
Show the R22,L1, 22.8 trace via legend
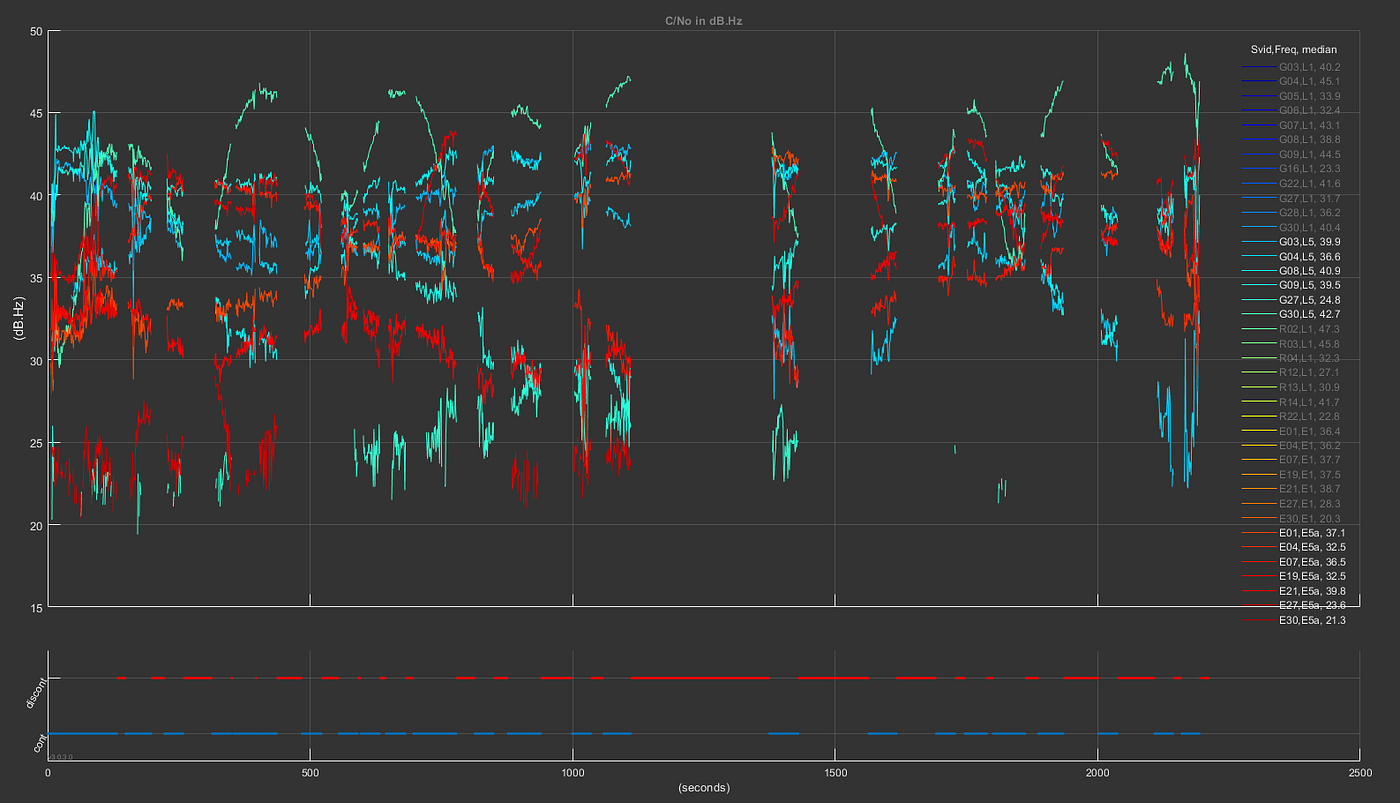click(1312, 417)
